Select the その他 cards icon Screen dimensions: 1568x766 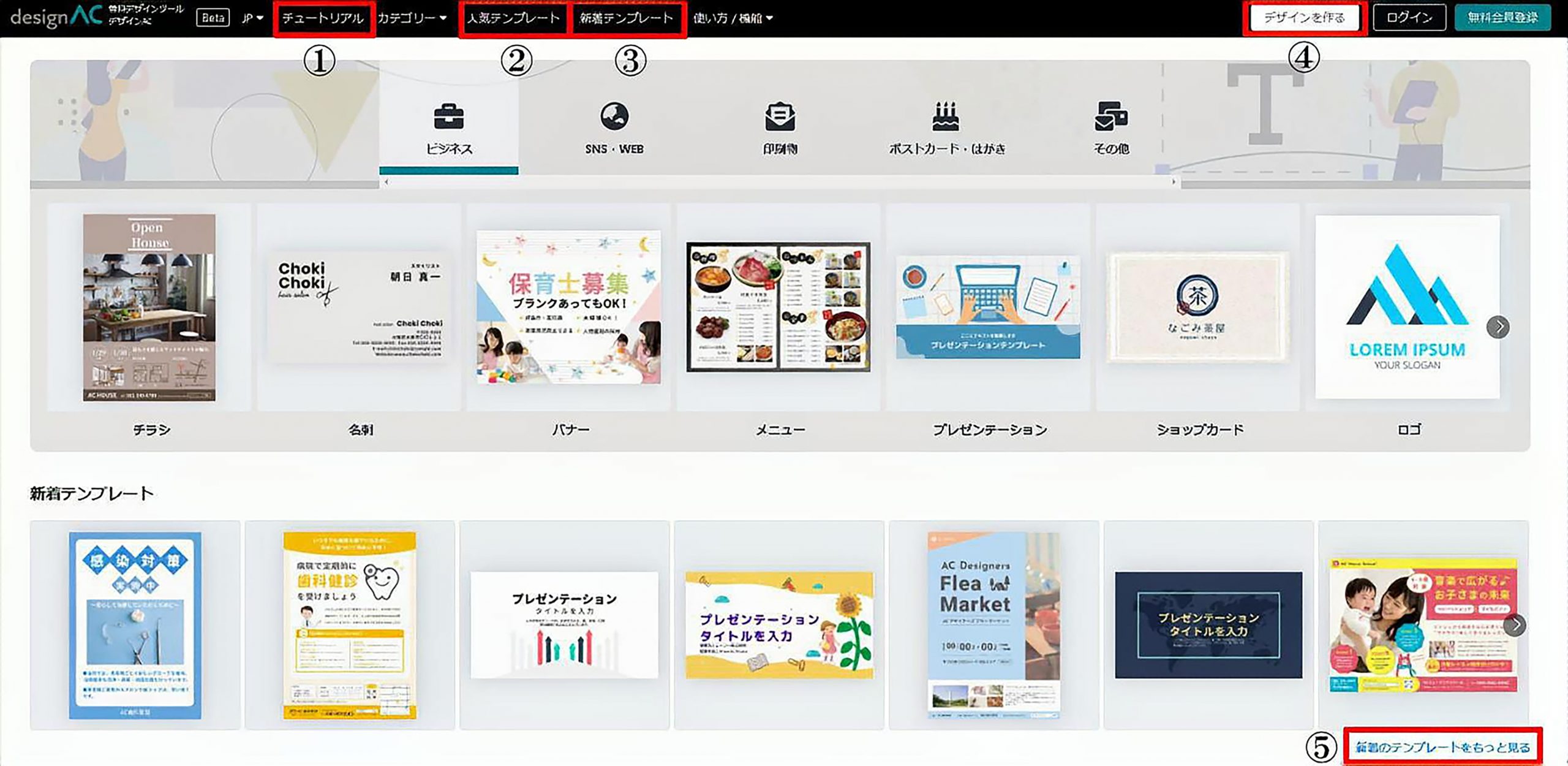1111,116
